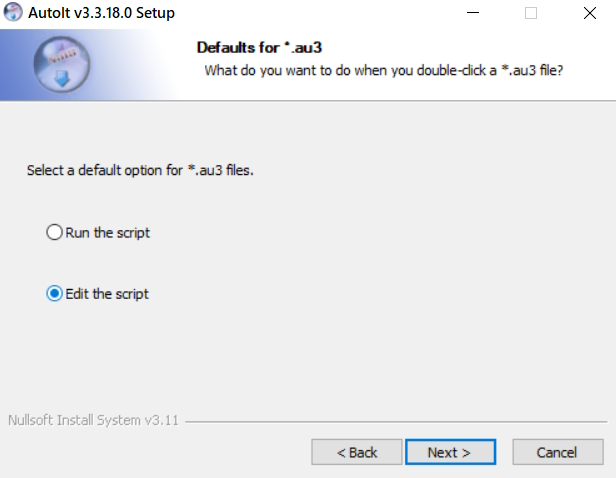Proceed by pressing the Next button
This screenshot has height=478, width=616.
coord(450,452)
